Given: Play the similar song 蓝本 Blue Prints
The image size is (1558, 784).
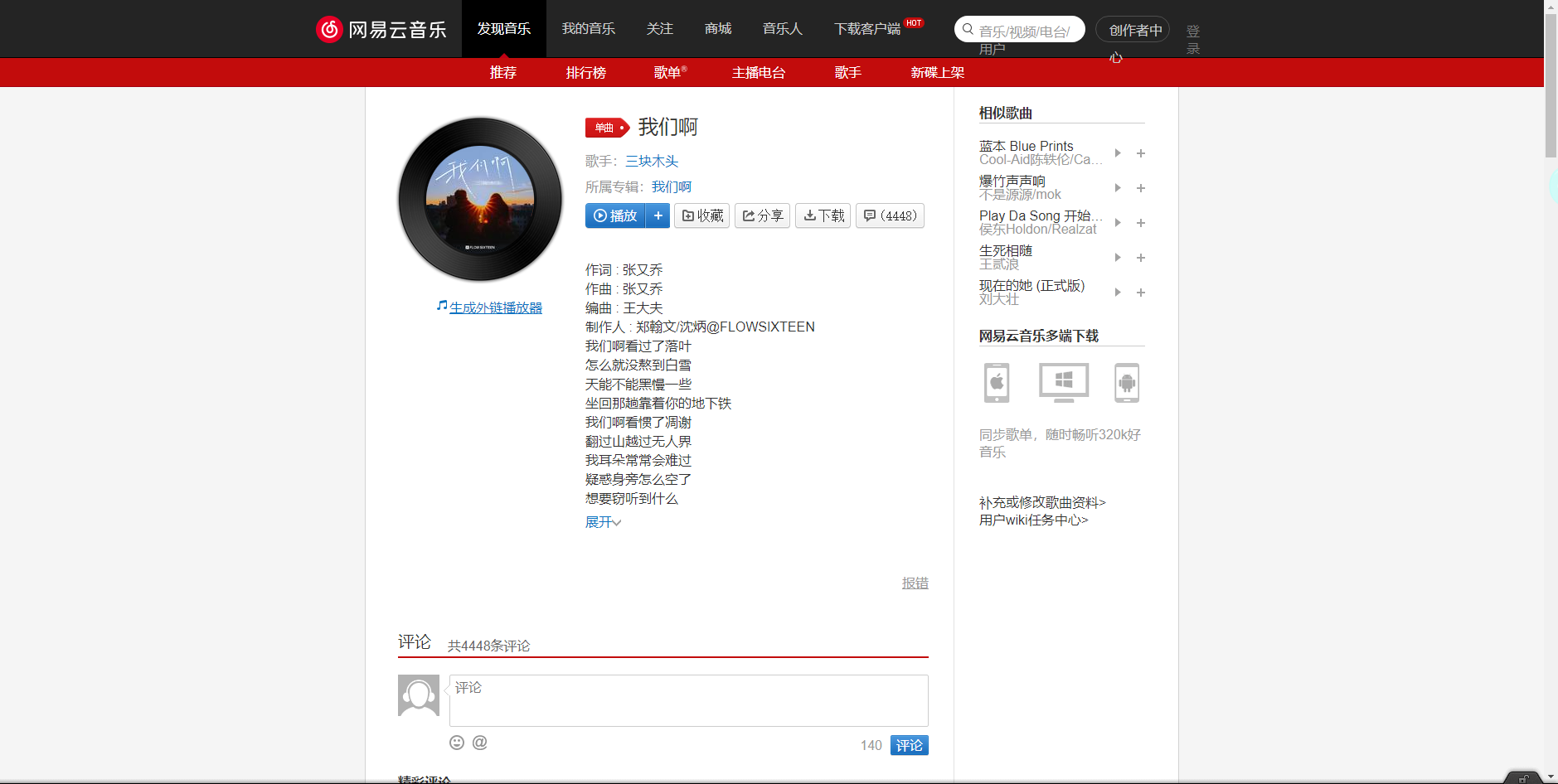Looking at the screenshot, I should (1118, 153).
